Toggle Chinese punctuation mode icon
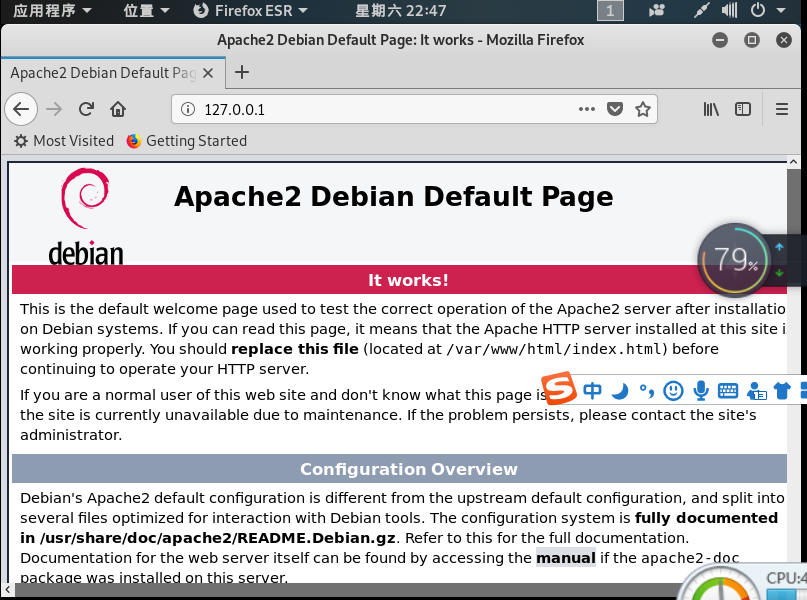807x600 pixels. coord(646,391)
